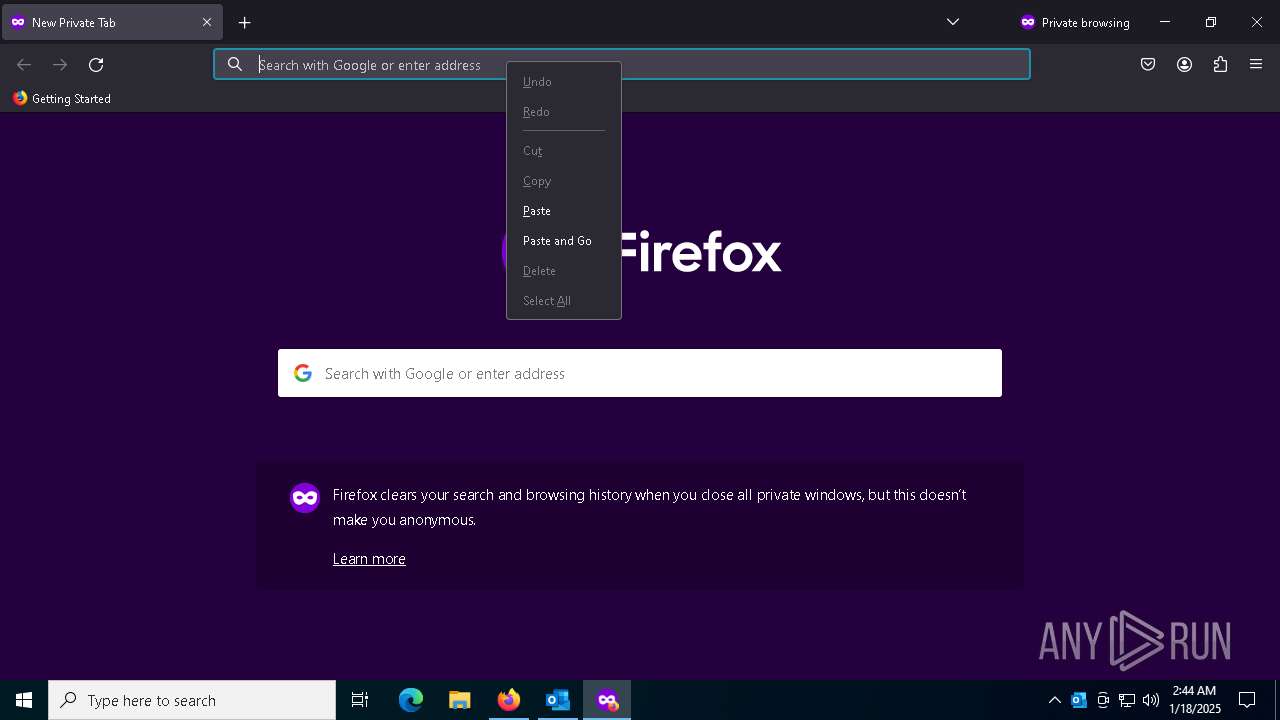Open the Action Center notifications icon
The width and height of the screenshot is (1280, 720).
tap(1247, 700)
